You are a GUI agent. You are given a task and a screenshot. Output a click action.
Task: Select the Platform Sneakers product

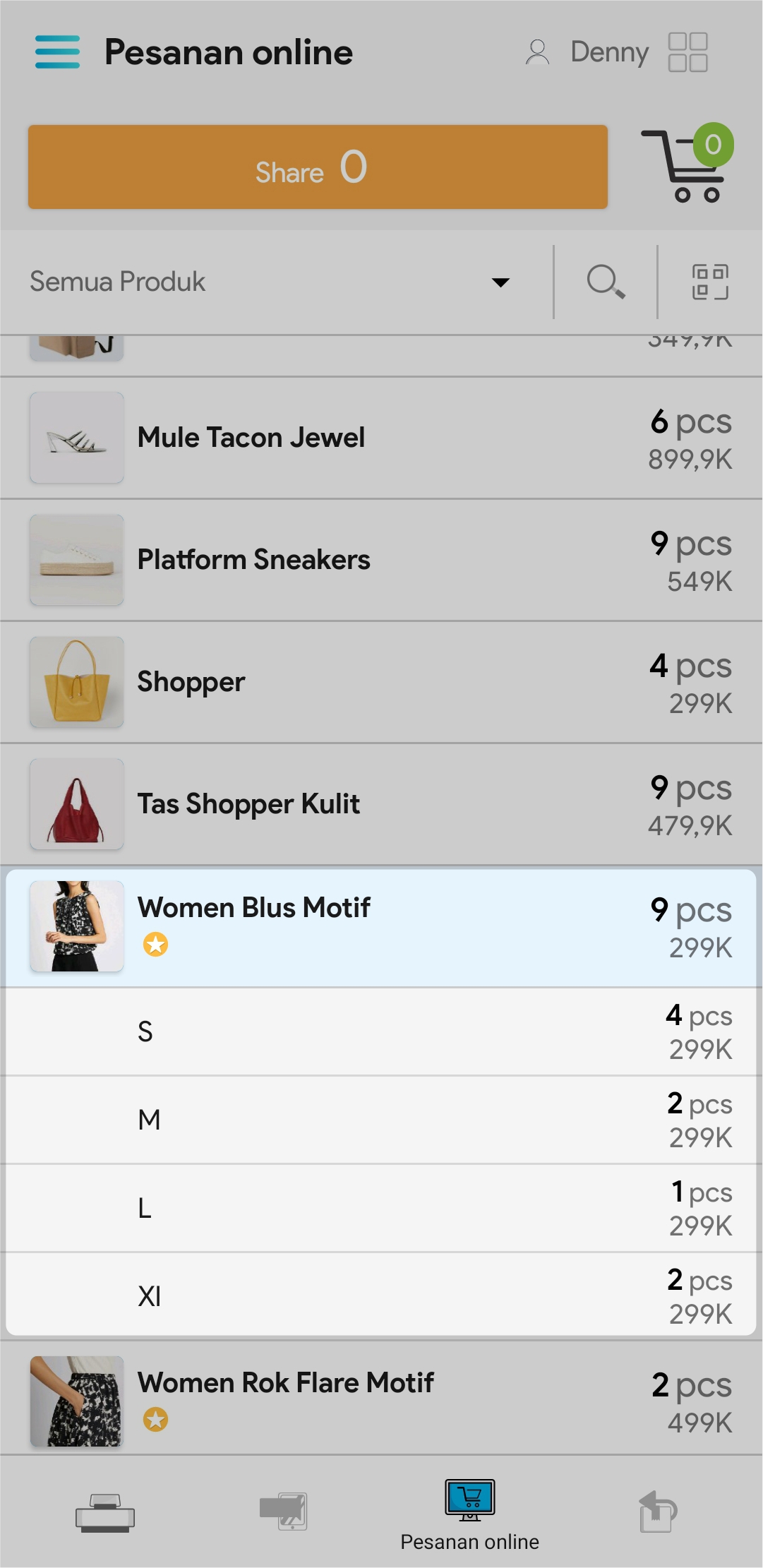tap(381, 560)
